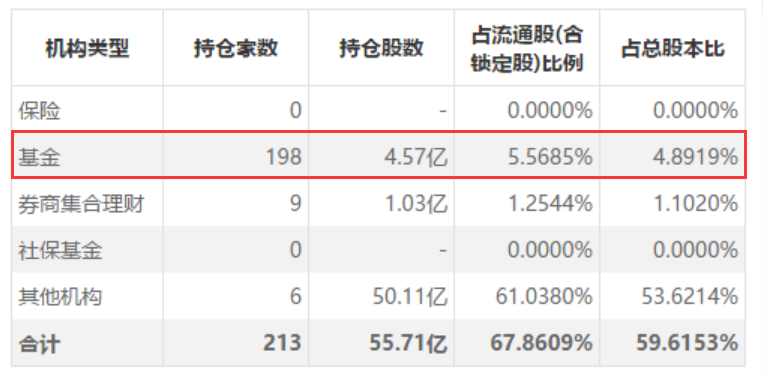This screenshot has height=380, width=763.
Task: Click the 1.2544% cell
Action: pyautogui.click(x=550, y=204)
